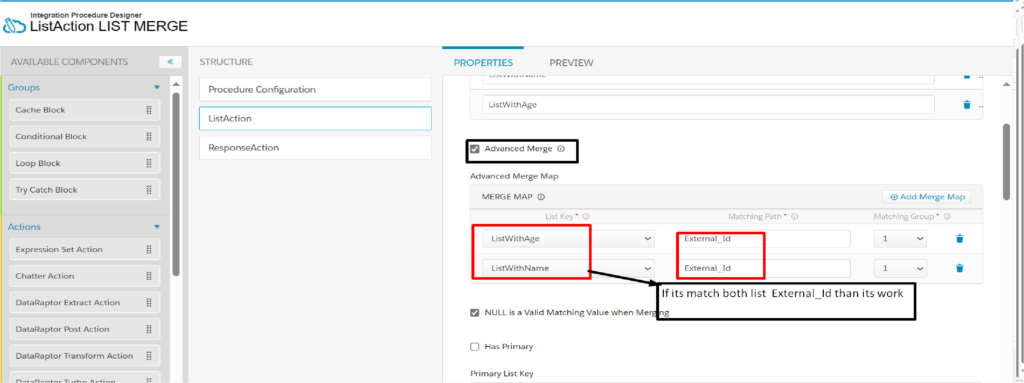The width and height of the screenshot is (1024, 383).
Task: Click trash icon beside ListWithAge input
Action: click(967, 105)
